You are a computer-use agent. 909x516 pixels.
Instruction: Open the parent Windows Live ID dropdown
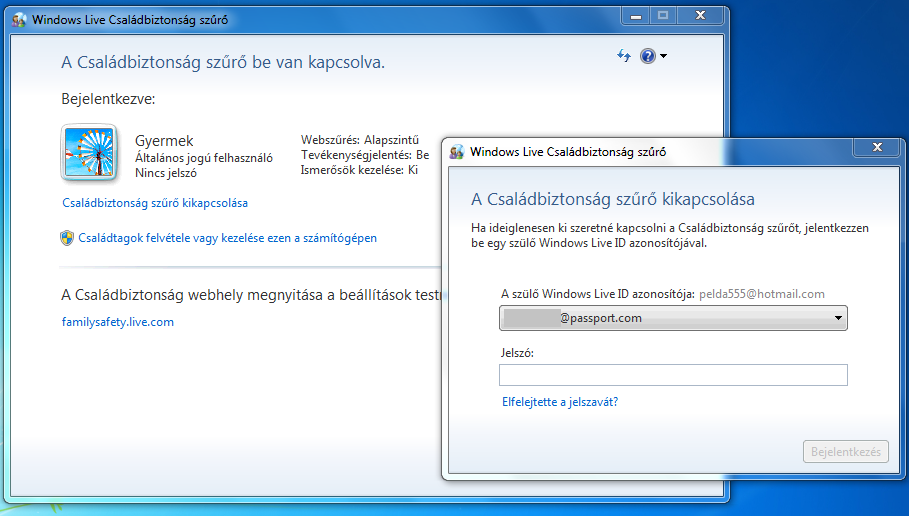point(673,318)
